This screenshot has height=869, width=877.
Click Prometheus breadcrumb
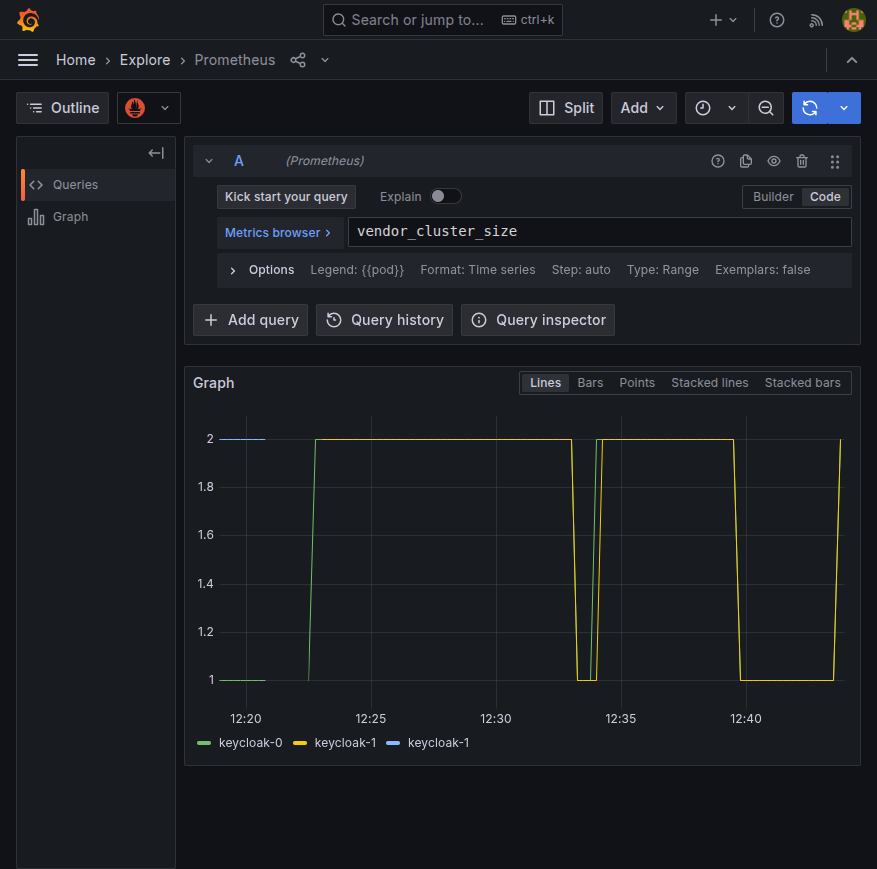click(235, 60)
